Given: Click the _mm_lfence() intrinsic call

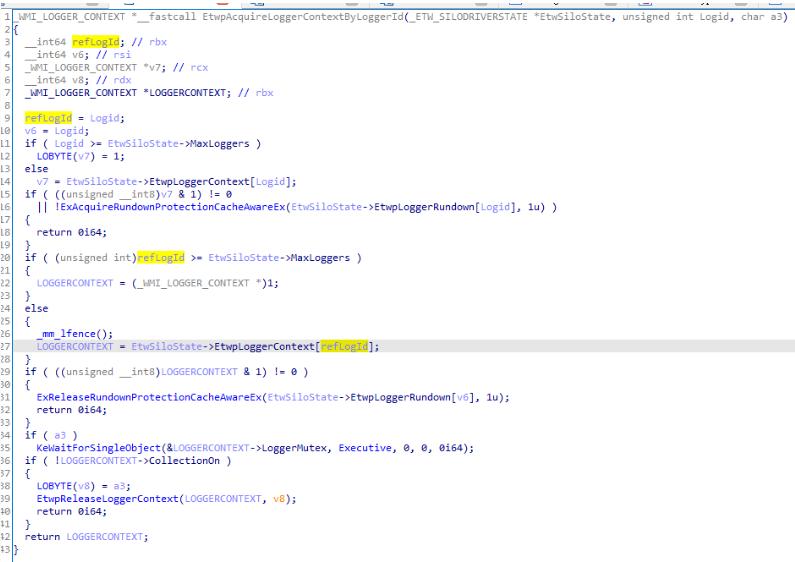Looking at the screenshot, I should pyautogui.click(x=75, y=333).
